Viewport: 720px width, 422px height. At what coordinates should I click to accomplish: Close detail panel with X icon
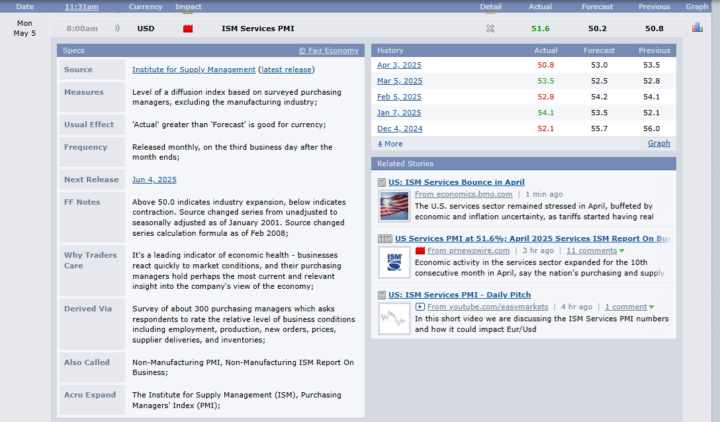(x=490, y=28)
